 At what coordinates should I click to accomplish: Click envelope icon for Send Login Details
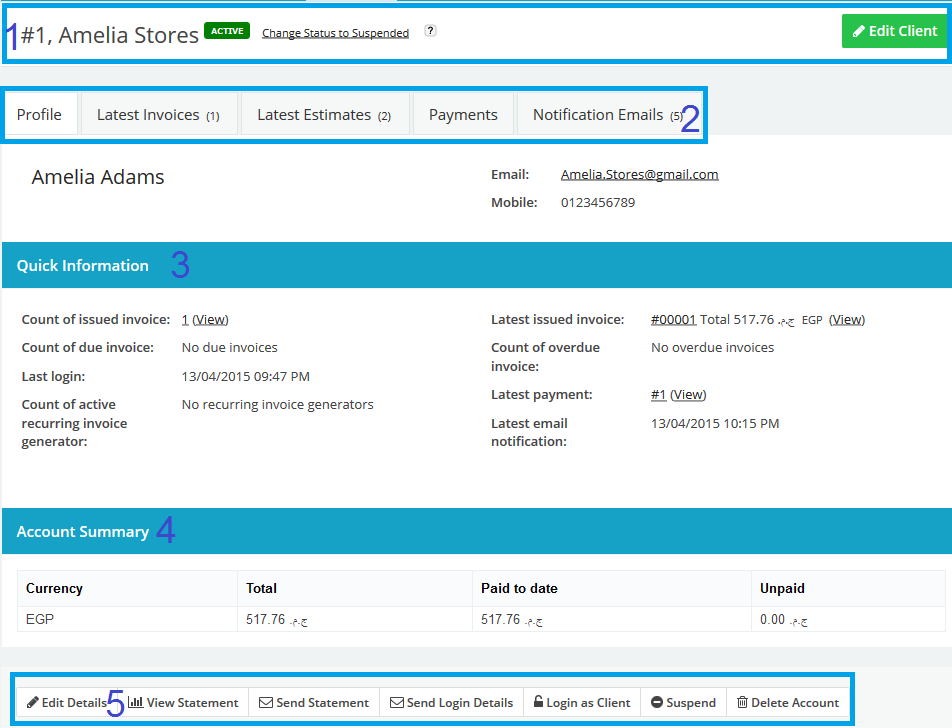pos(397,703)
